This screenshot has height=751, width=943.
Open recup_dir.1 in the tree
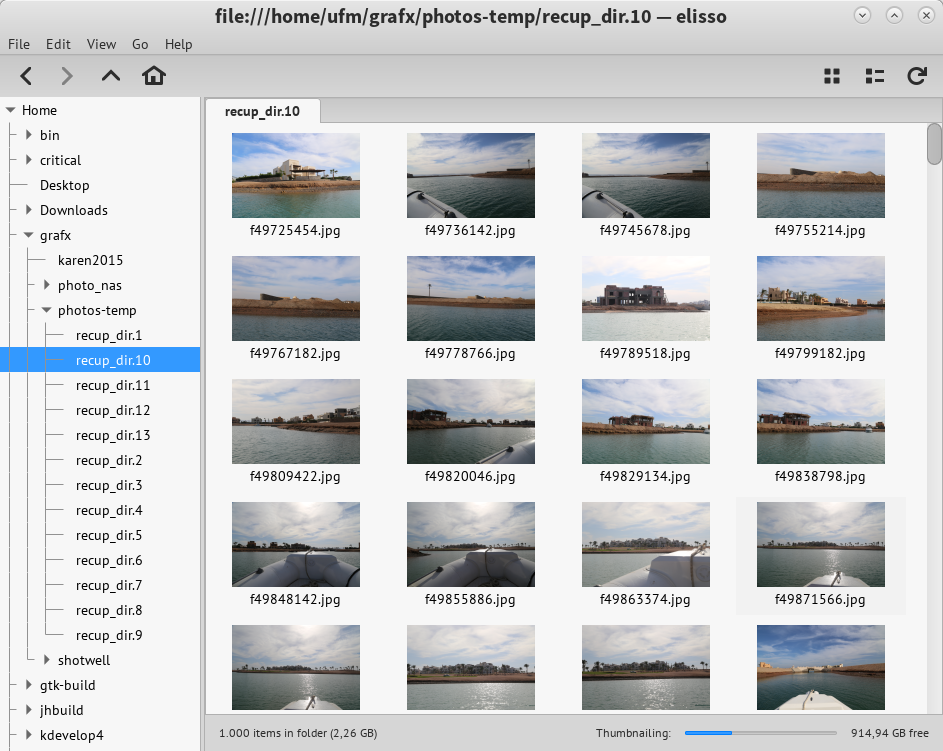[x=109, y=336]
